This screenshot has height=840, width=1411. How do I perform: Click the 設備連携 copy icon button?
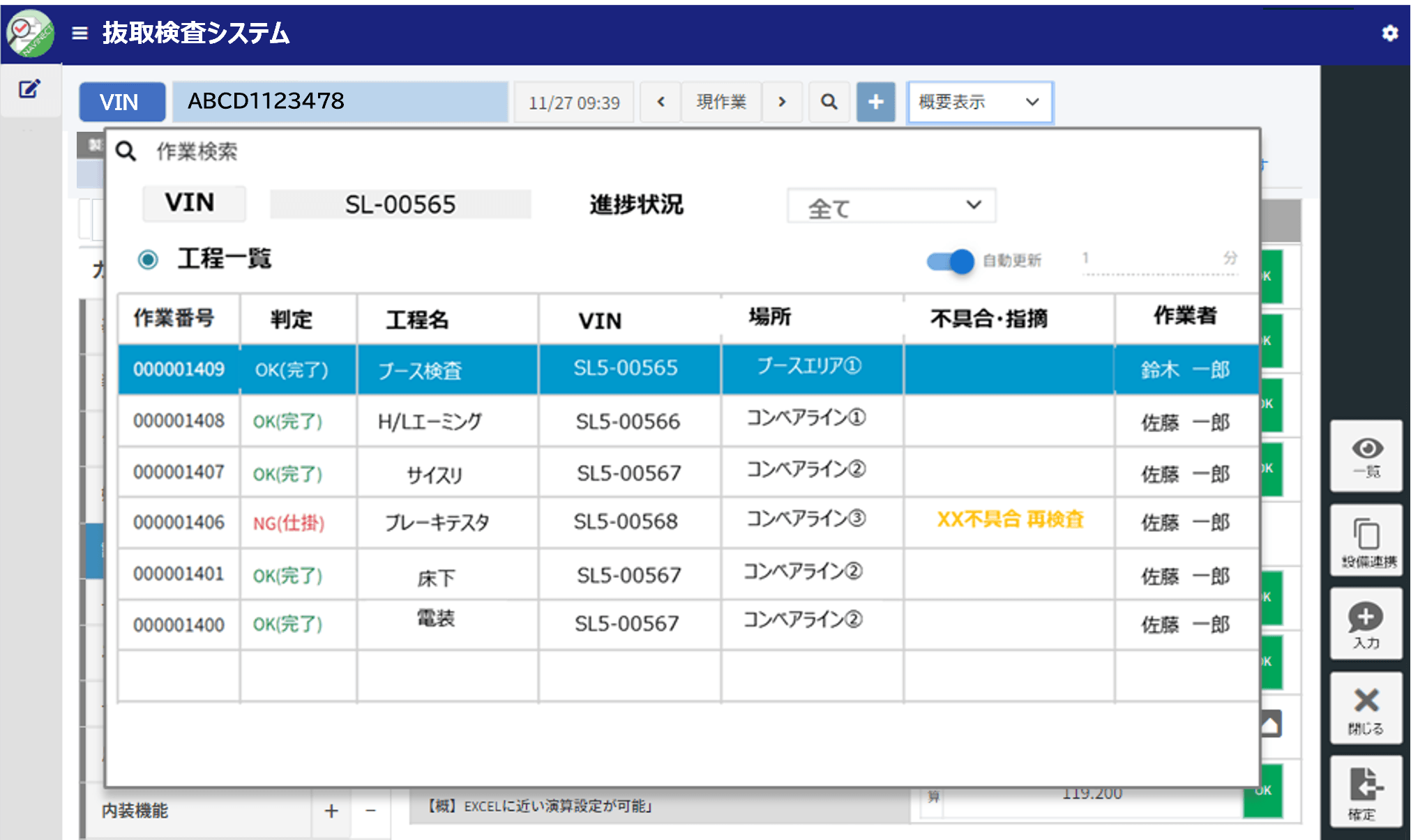pyautogui.click(x=1366, y=542)
